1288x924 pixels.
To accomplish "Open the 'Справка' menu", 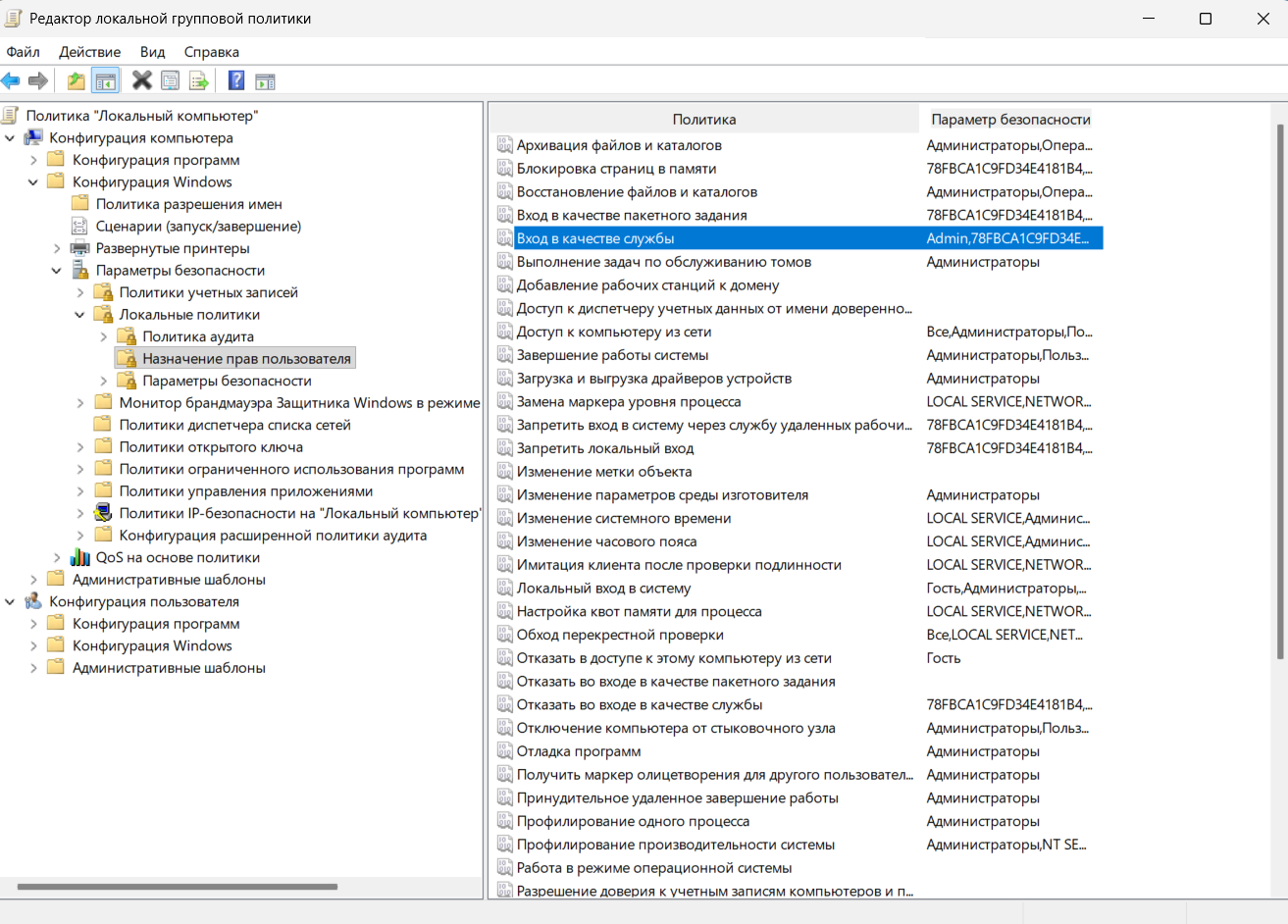I will [x=211, y=52].
